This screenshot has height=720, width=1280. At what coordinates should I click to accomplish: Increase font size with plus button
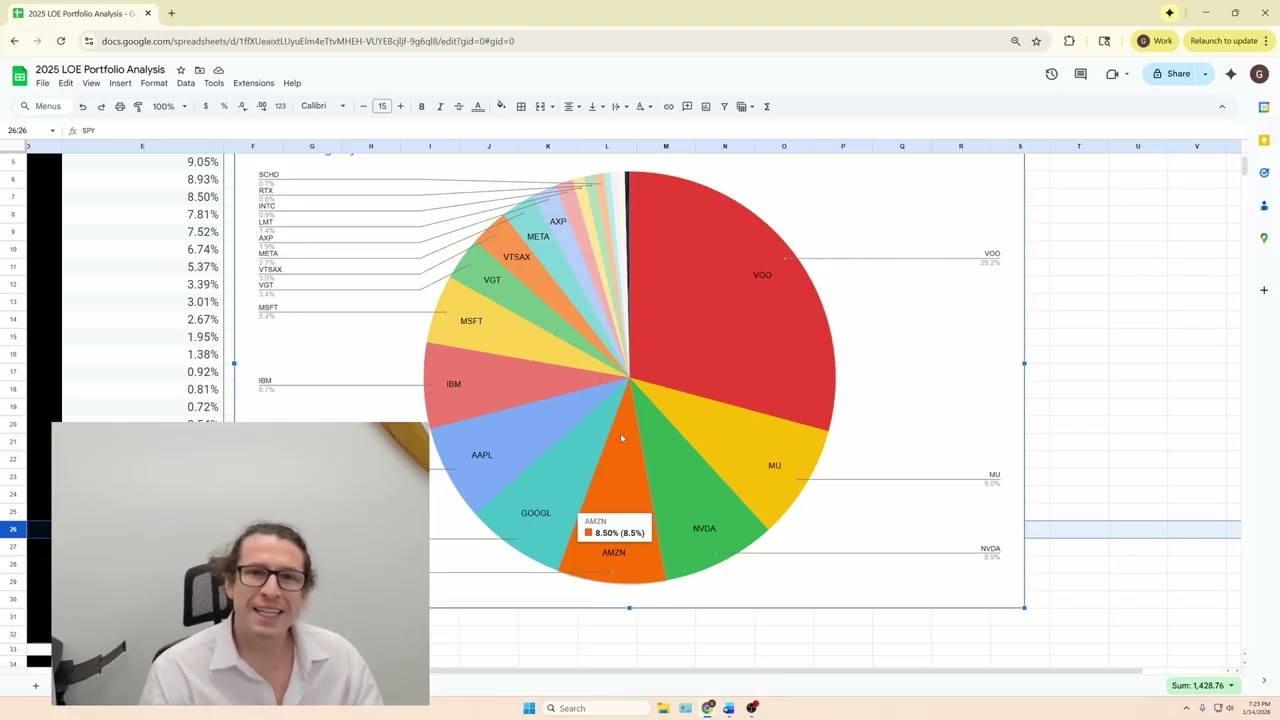tap(400, 106)
